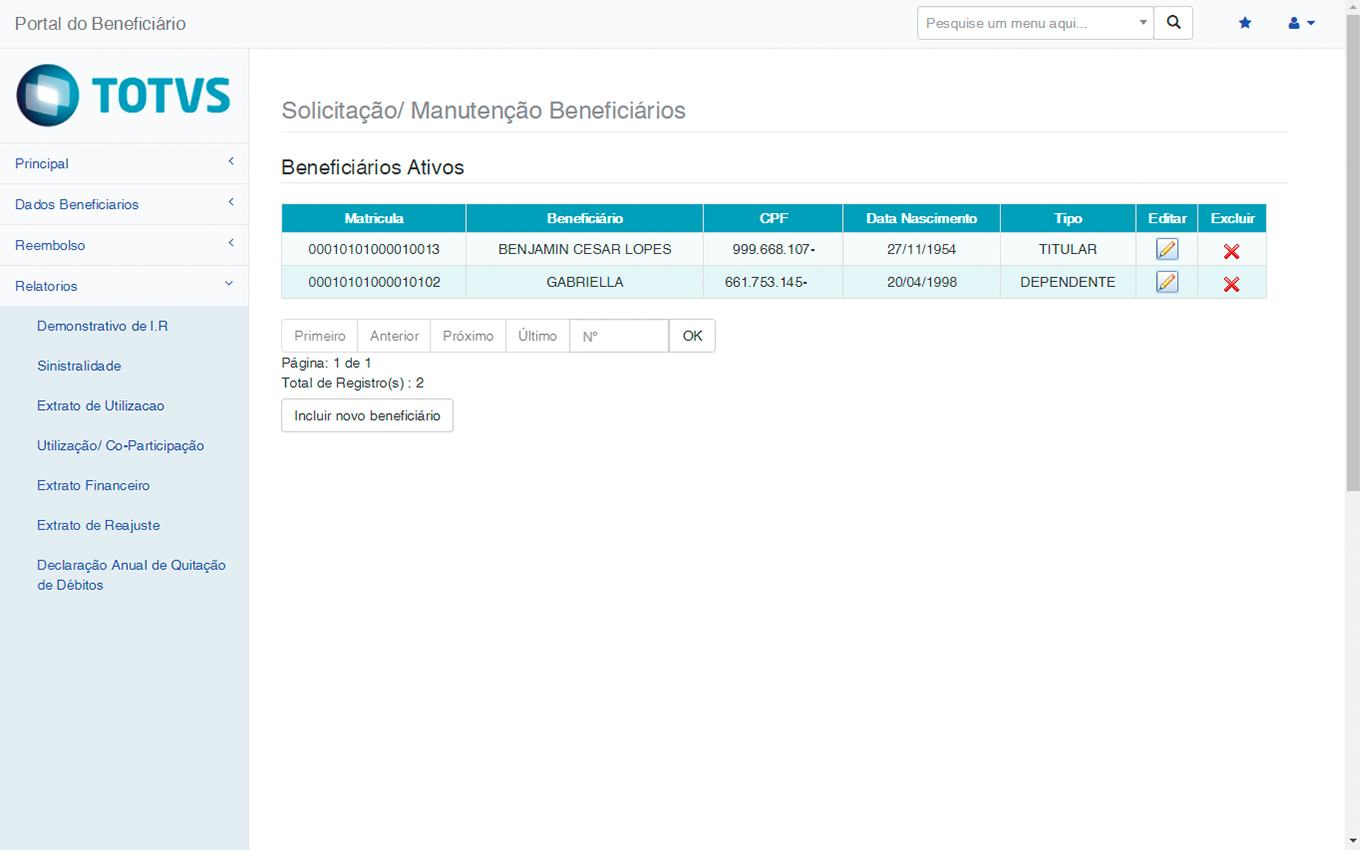The image size is (1360, 850).
Task: Click the magnifying glass search button
Action: point(1173,23)
